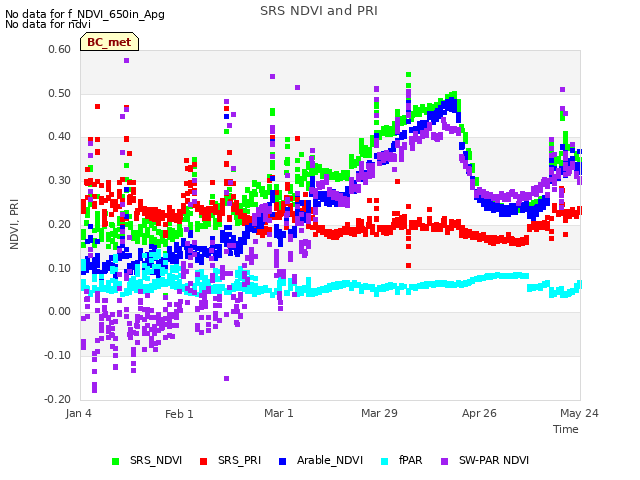Select the fPAR legend entry
The width and height of the screenshot is (640, 480).
[402, 461]
